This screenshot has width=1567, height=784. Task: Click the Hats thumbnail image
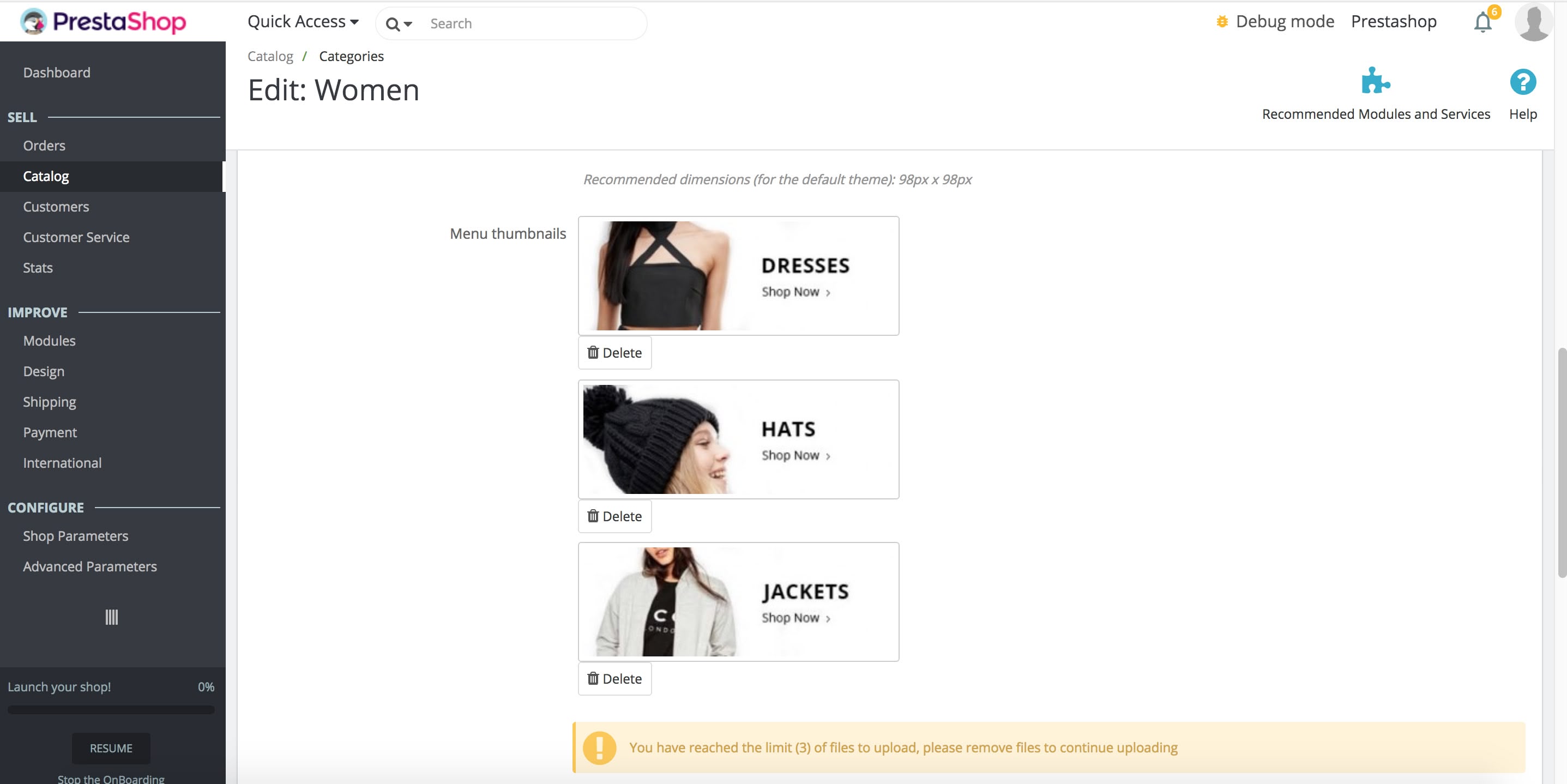coord(738,439)
